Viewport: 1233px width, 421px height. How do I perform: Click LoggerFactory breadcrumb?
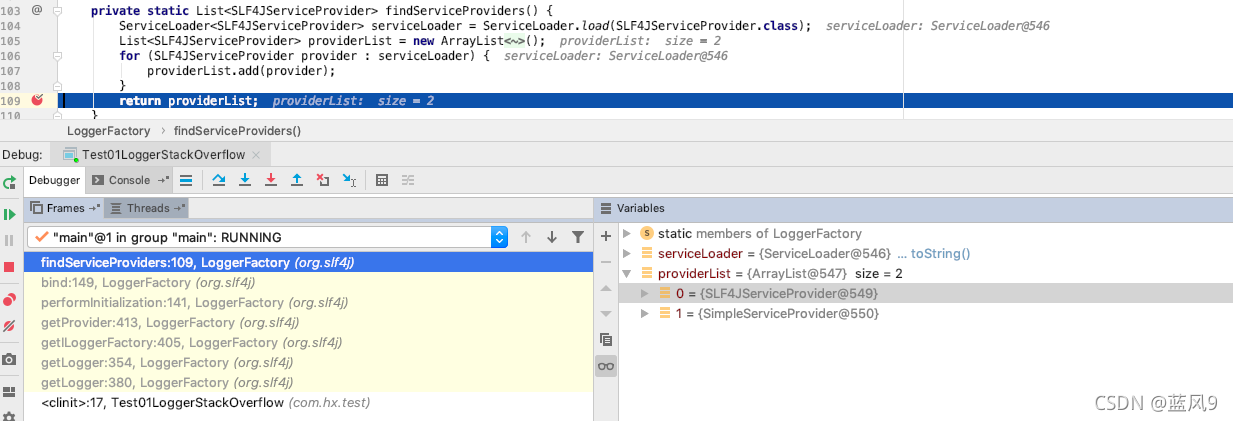pos(108,131)
